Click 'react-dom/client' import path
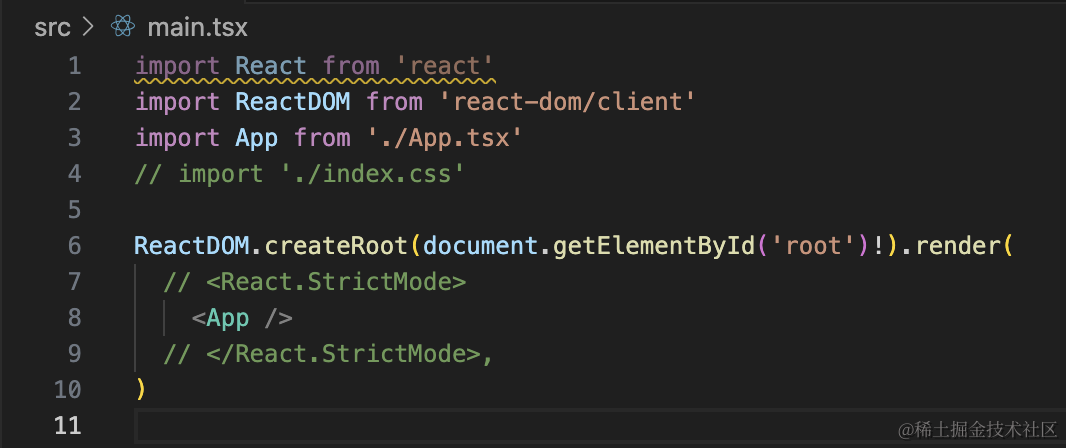Image resolution: width=1066 pixels, height=448 pixels. [x=566, y=103]
